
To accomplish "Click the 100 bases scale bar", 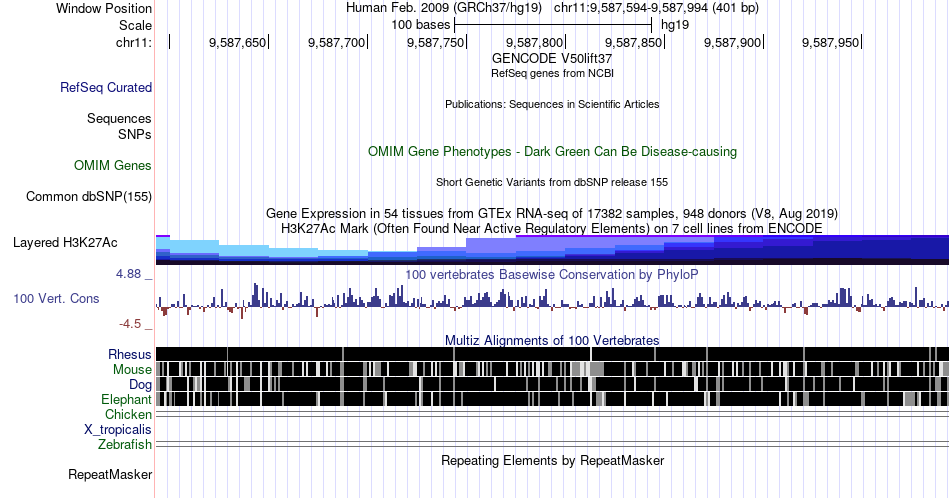I will click(553, 25).
